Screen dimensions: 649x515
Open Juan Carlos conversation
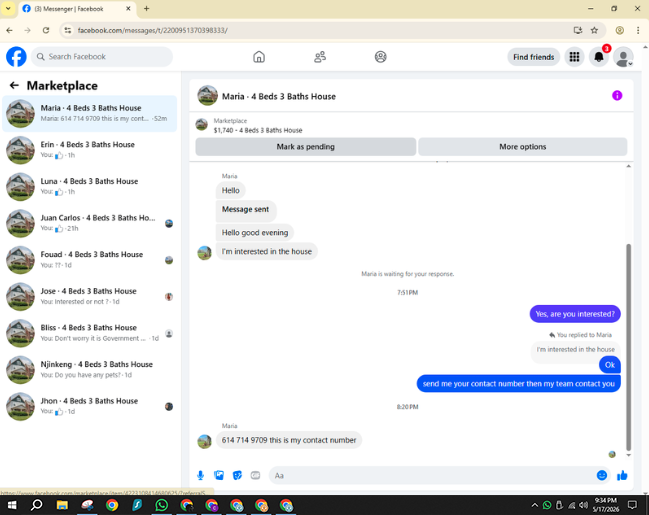[x=89, y=223]
